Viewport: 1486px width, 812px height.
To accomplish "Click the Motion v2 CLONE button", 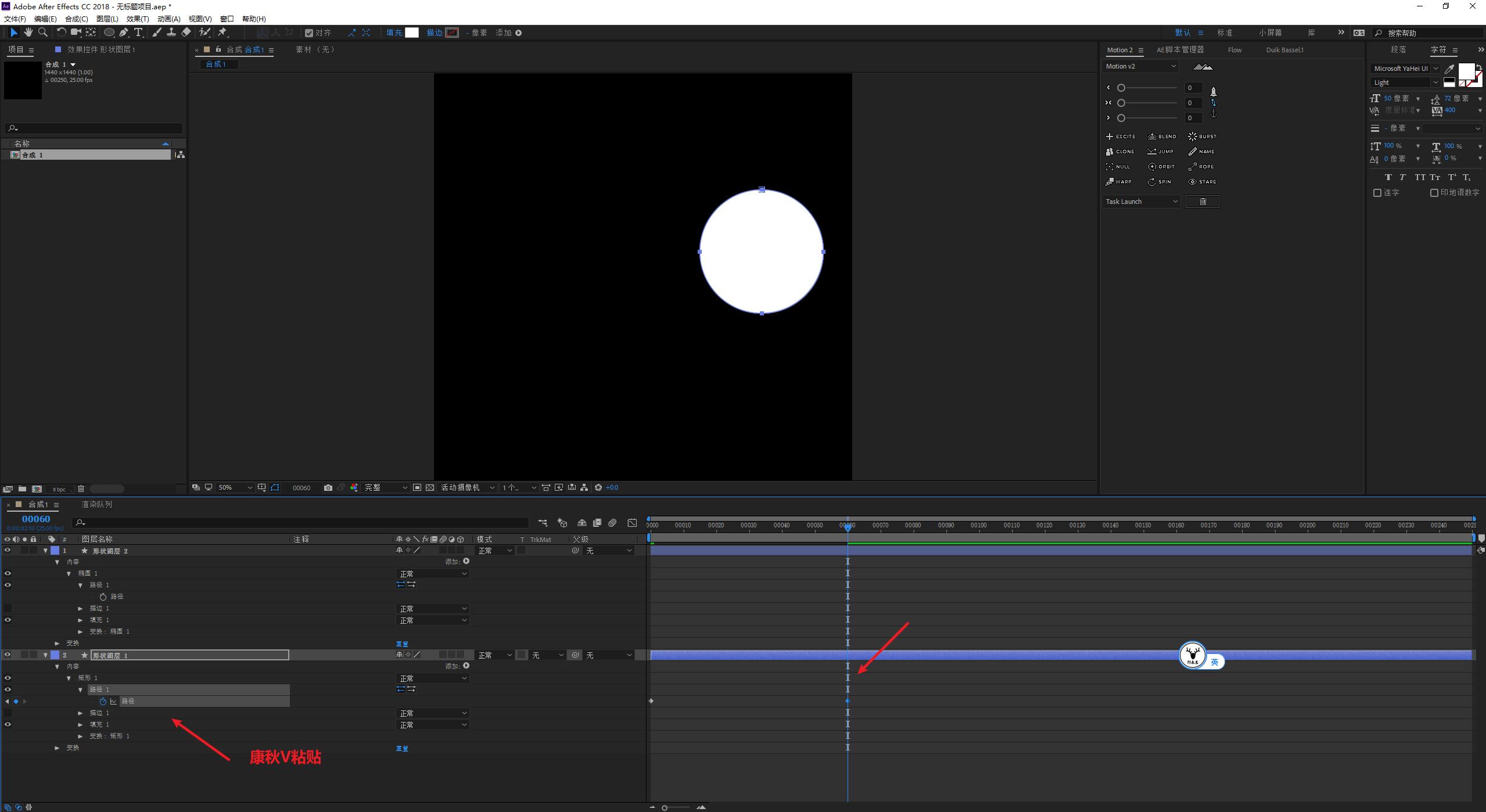I will click(1120, 152).
